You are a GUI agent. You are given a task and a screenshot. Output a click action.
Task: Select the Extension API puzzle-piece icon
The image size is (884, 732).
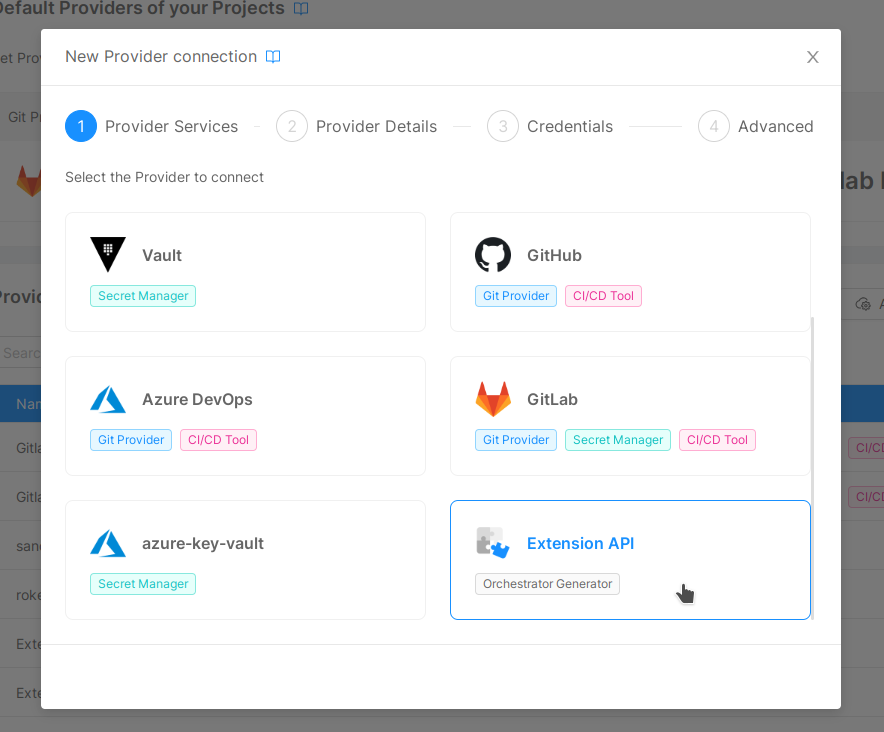pyautogui.click(x=493, y=542)
